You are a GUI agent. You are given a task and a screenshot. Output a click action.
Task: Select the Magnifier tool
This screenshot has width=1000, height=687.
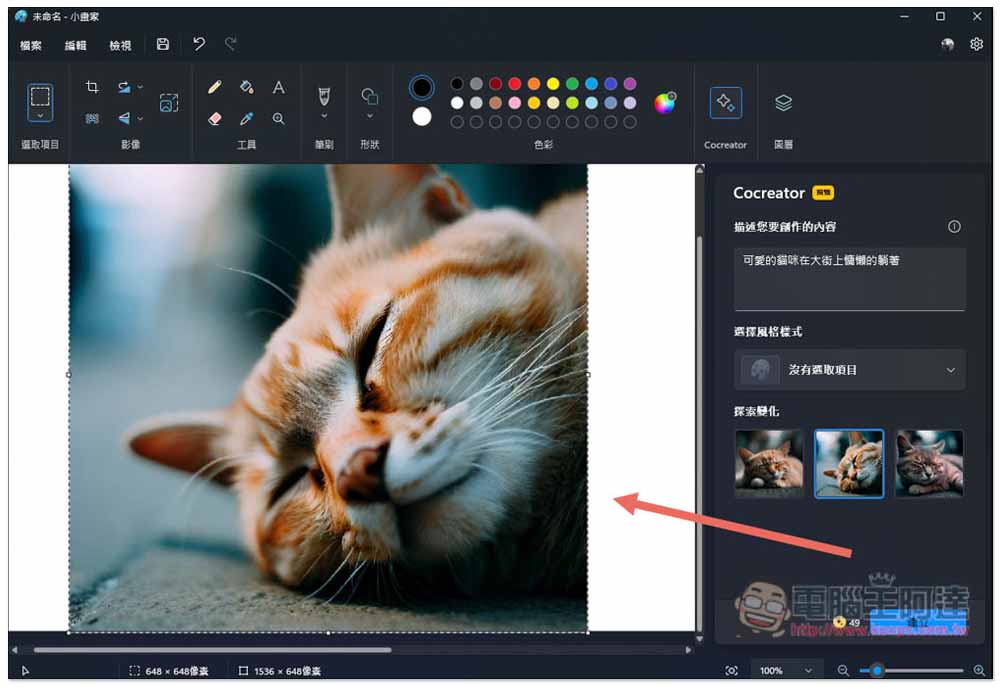tap(279, 118)
